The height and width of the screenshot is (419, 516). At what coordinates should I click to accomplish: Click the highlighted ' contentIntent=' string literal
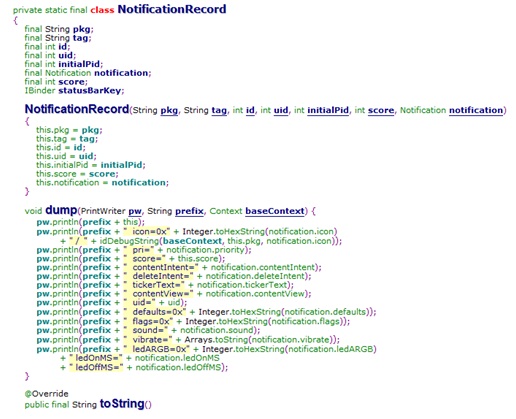pos(161,267)
